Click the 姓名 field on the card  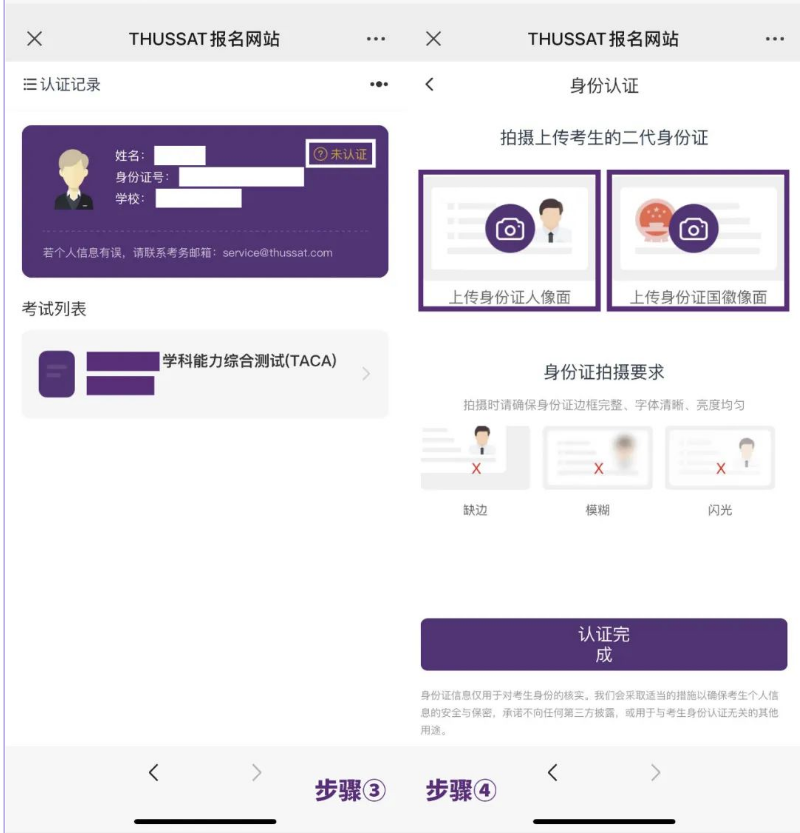tap(180, 156)
